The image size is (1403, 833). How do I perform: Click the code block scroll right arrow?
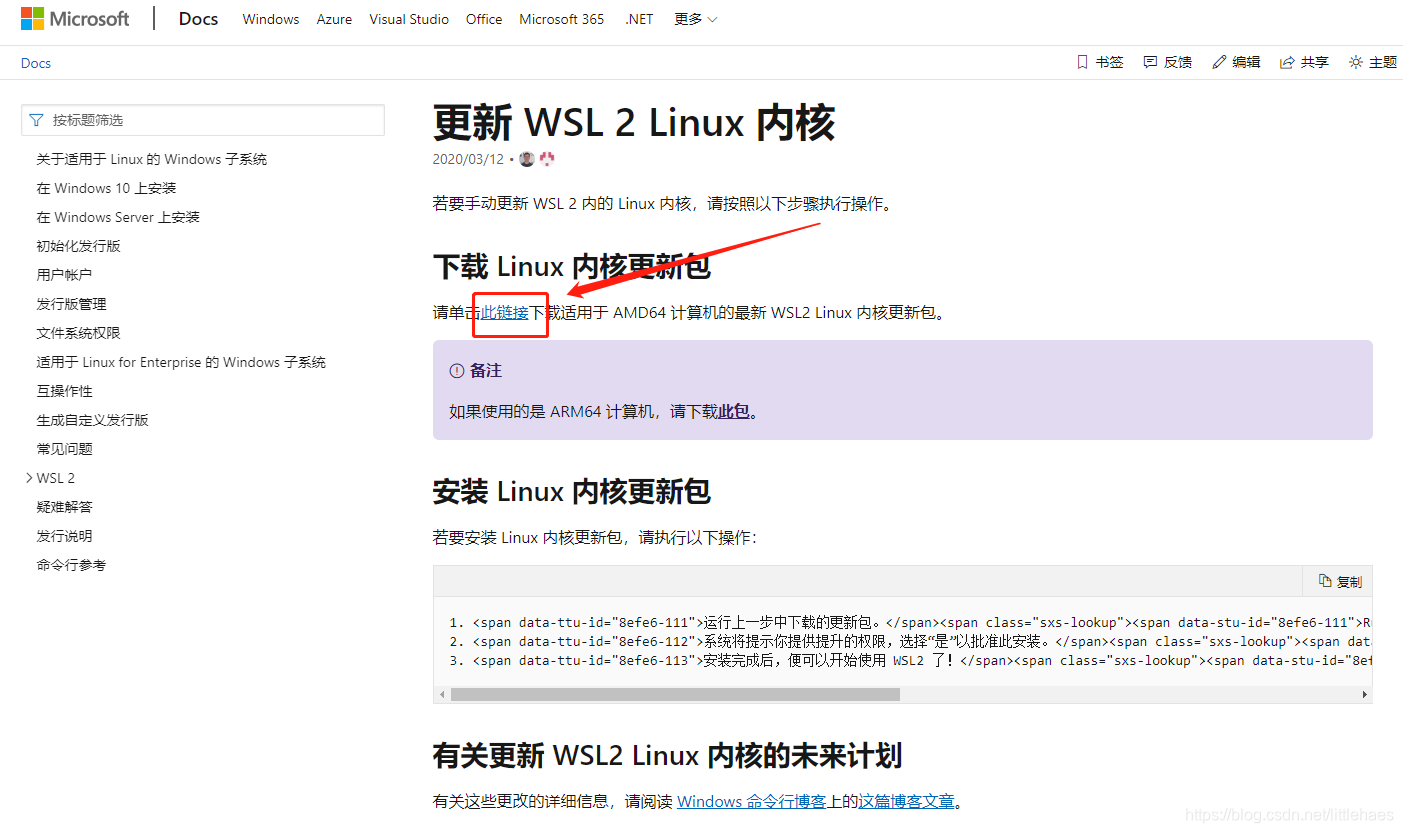(x=1364, y=694)
